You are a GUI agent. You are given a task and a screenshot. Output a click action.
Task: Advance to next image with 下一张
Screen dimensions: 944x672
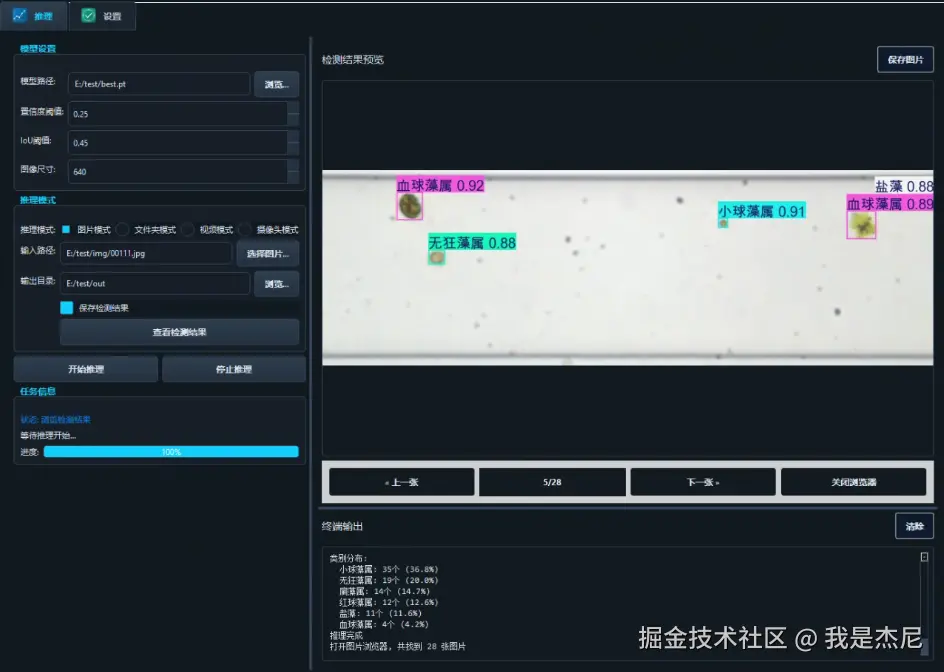(702, 481)
